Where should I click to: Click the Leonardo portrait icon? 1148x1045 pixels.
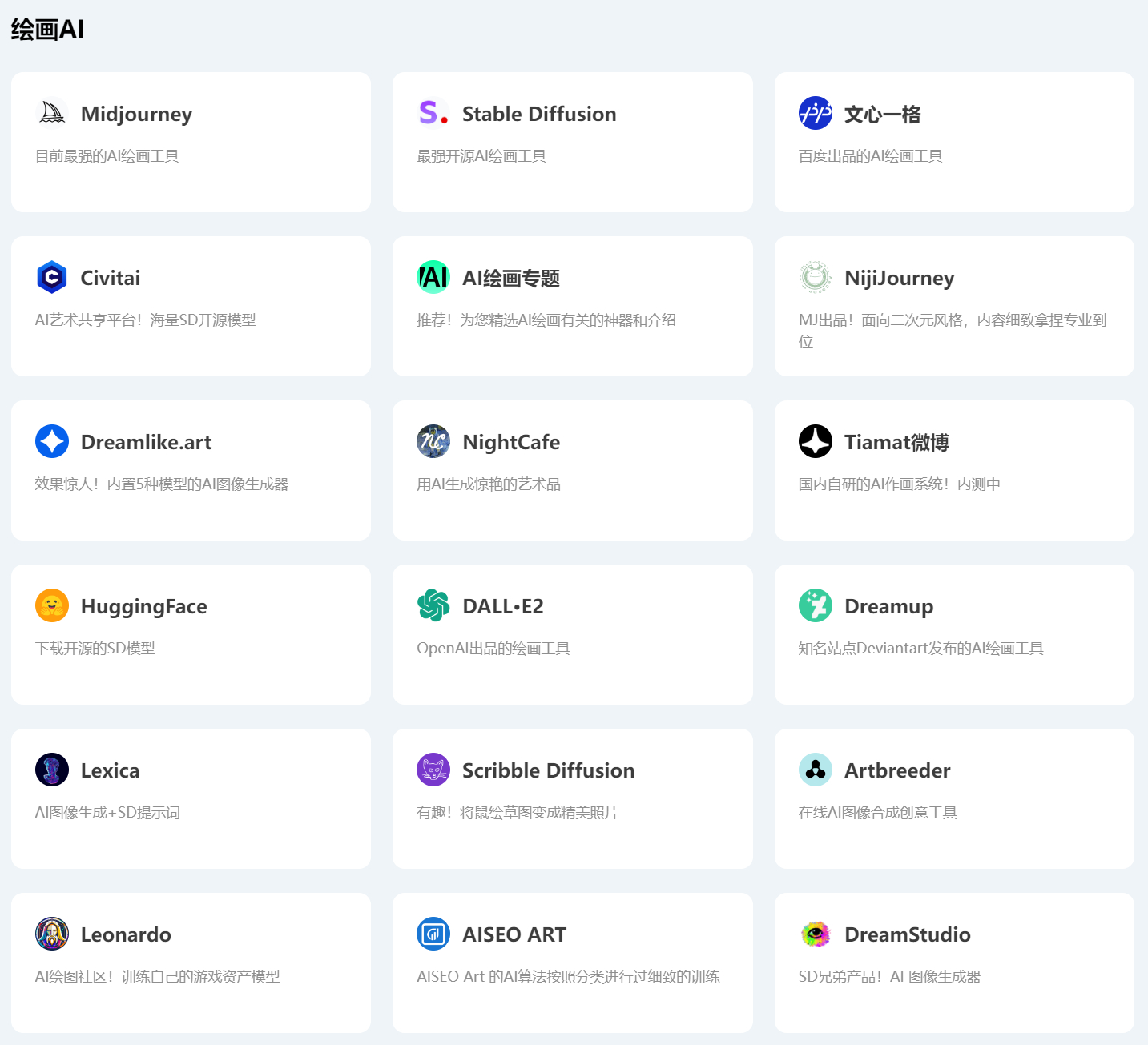52,934
